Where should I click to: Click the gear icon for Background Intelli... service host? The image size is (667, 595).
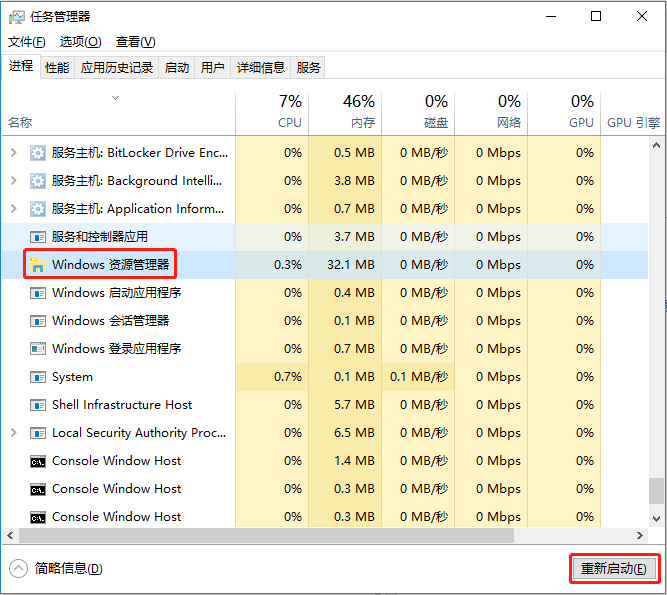[37, 181]
